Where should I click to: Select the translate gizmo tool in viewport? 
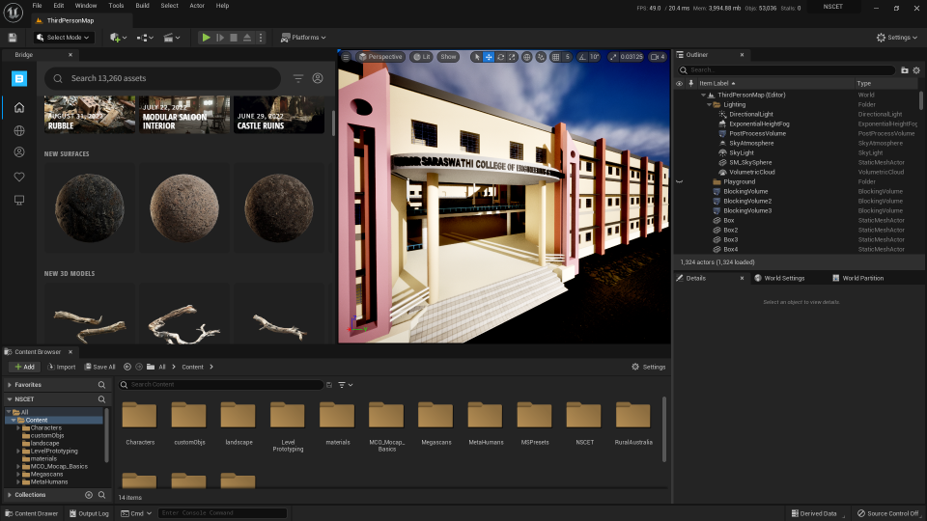click(x=489, y=57)
